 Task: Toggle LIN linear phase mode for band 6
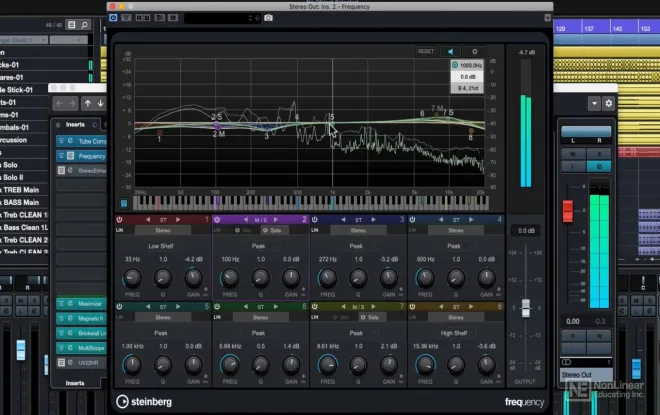coord(217,317)
